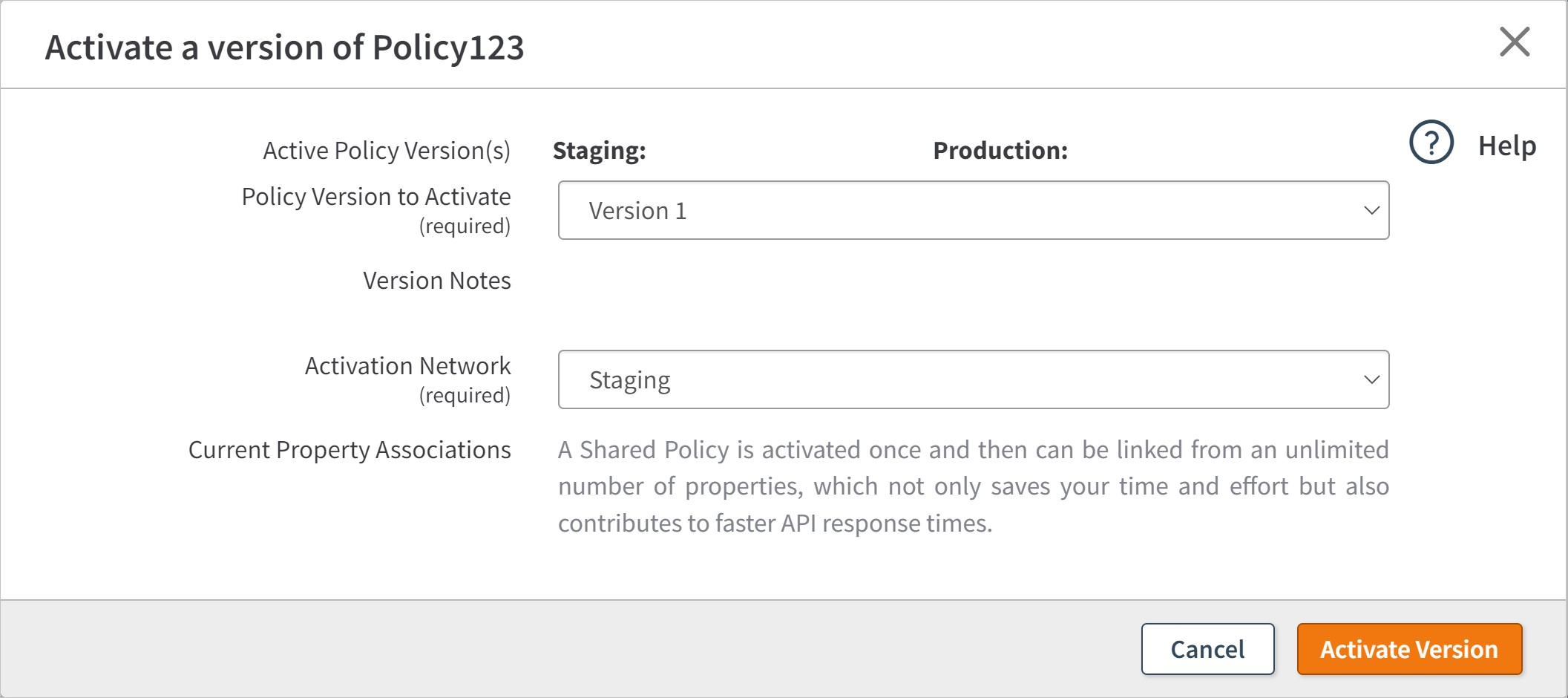Click the bold Production: label
Viewport: 1568px width, 698px height.
(x=1000, y=151)
